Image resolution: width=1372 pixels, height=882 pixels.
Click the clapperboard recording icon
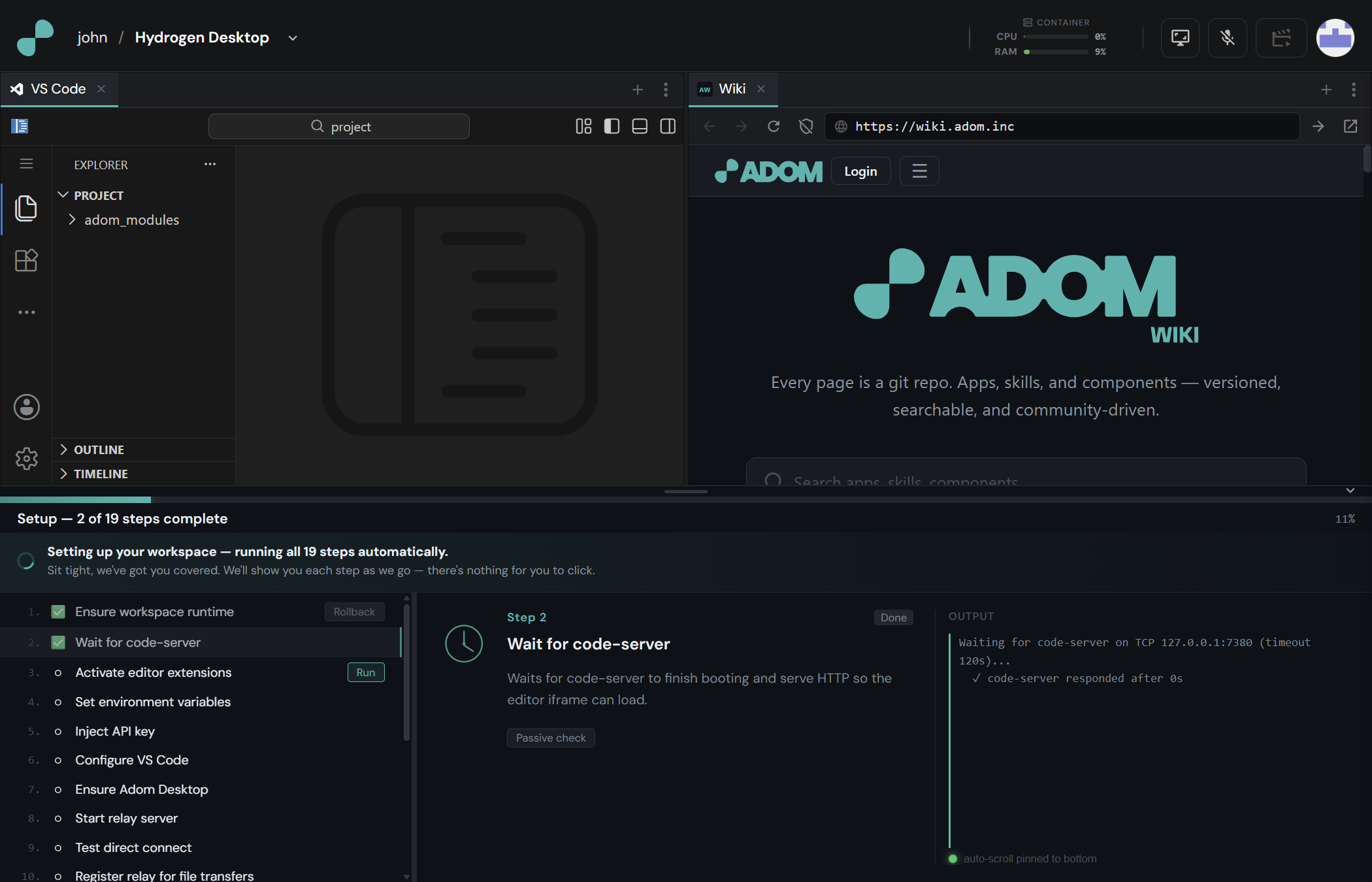pyautogui.click(x=1281, y=38)
